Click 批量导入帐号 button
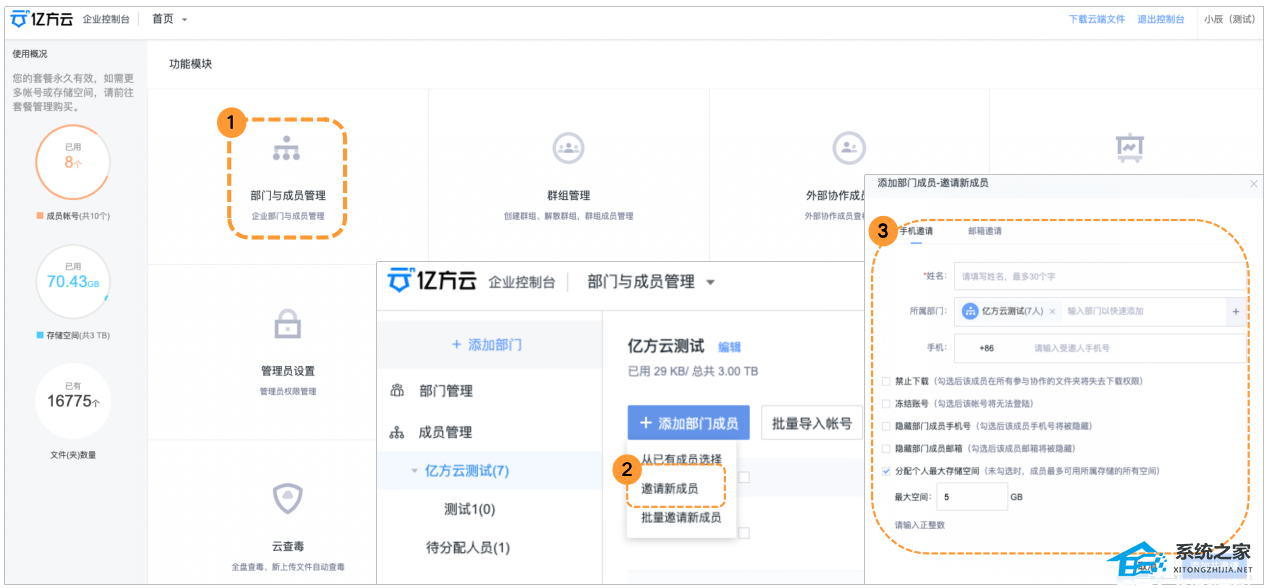Viewport: 1268px width, 588px height. [811, 423]
